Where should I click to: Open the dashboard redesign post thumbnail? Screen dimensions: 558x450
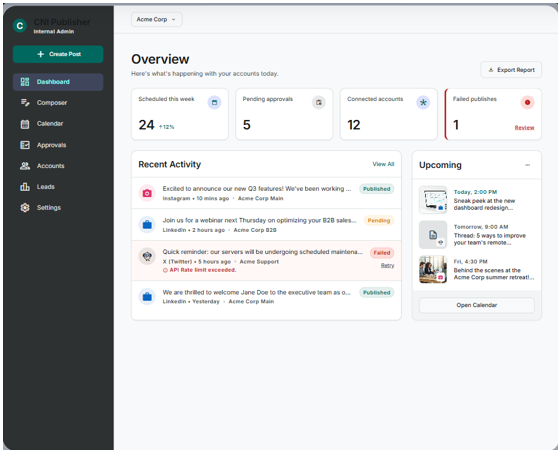point(433,200)
